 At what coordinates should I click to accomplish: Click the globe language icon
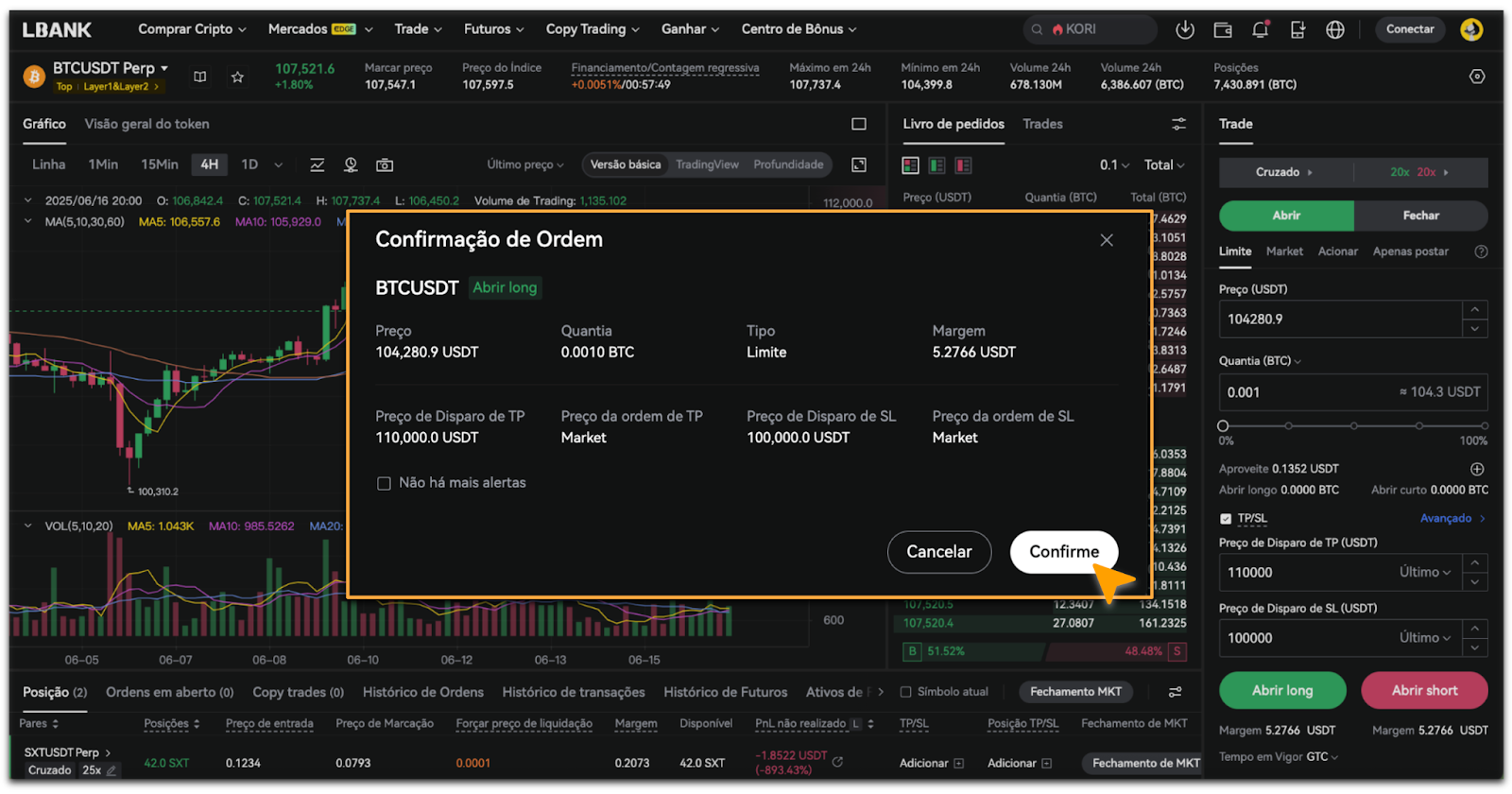pyautogui.click(x=1334, y=30)
